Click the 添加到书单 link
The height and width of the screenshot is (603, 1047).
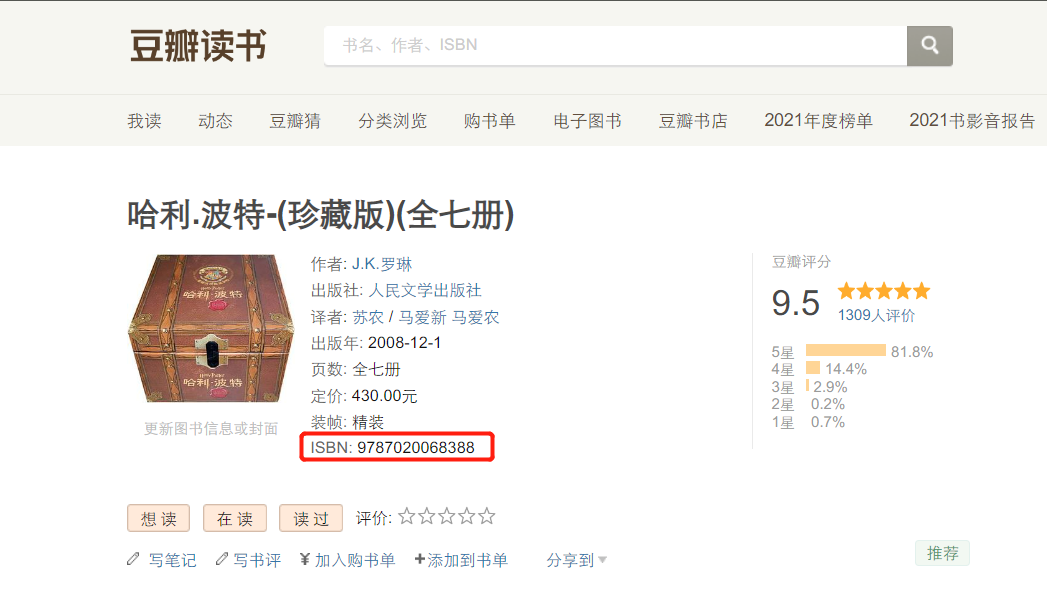467,560
